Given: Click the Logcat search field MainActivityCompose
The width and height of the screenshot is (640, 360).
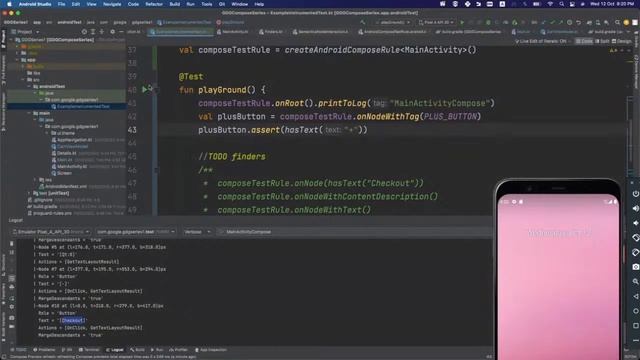Looking at the screenshot, I should click(354, 232).
